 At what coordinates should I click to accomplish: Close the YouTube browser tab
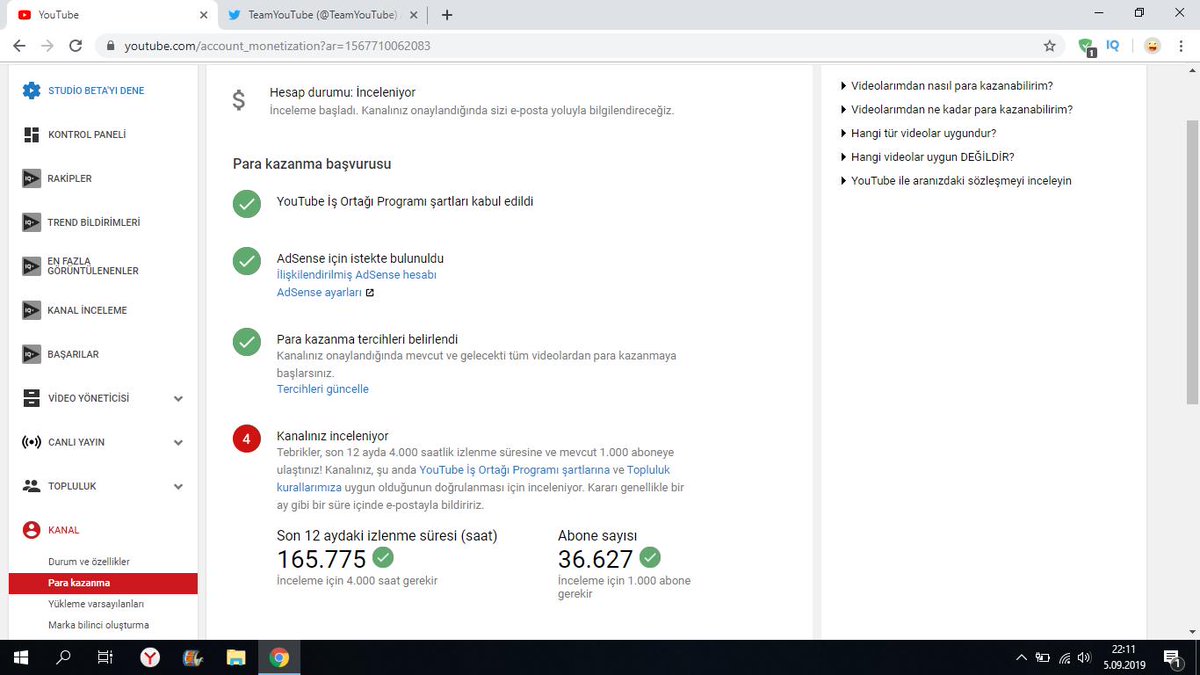tap(203, 15)
